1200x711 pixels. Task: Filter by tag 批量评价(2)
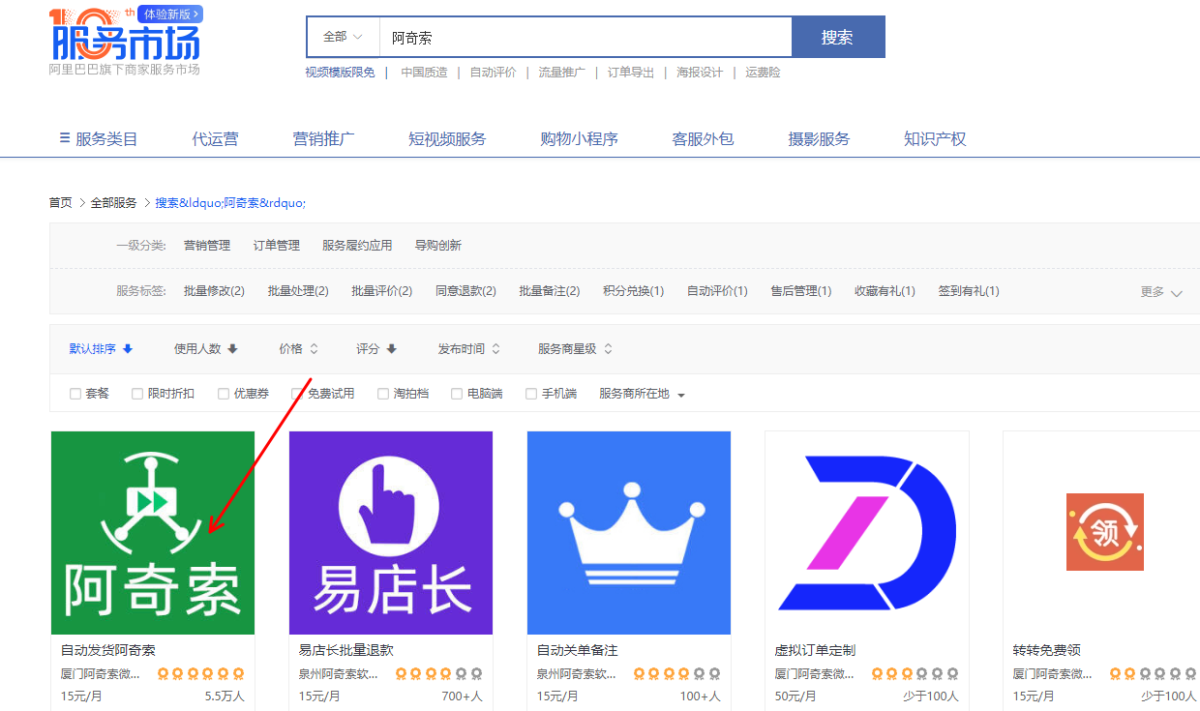(x=382, y=291)
